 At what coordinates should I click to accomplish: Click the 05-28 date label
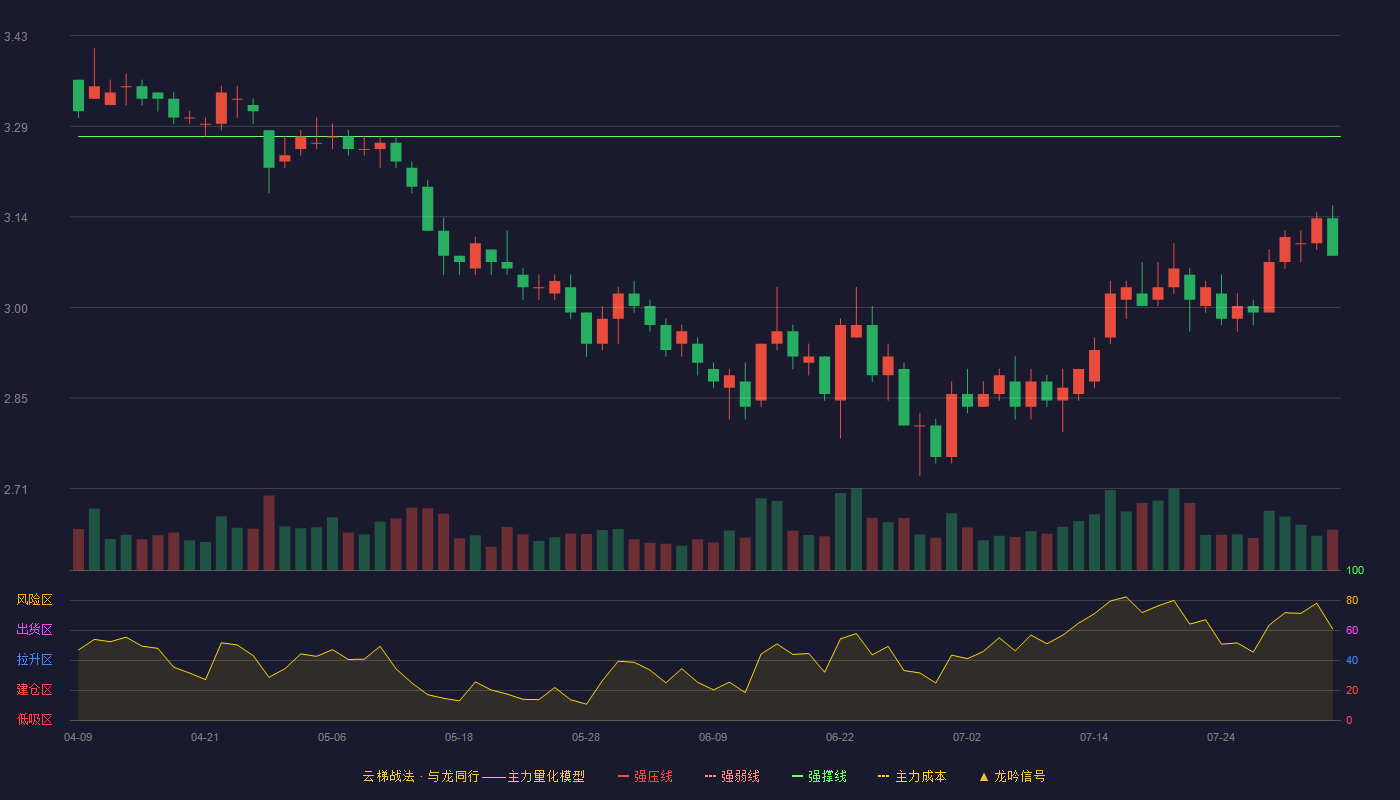coord(586,737)
